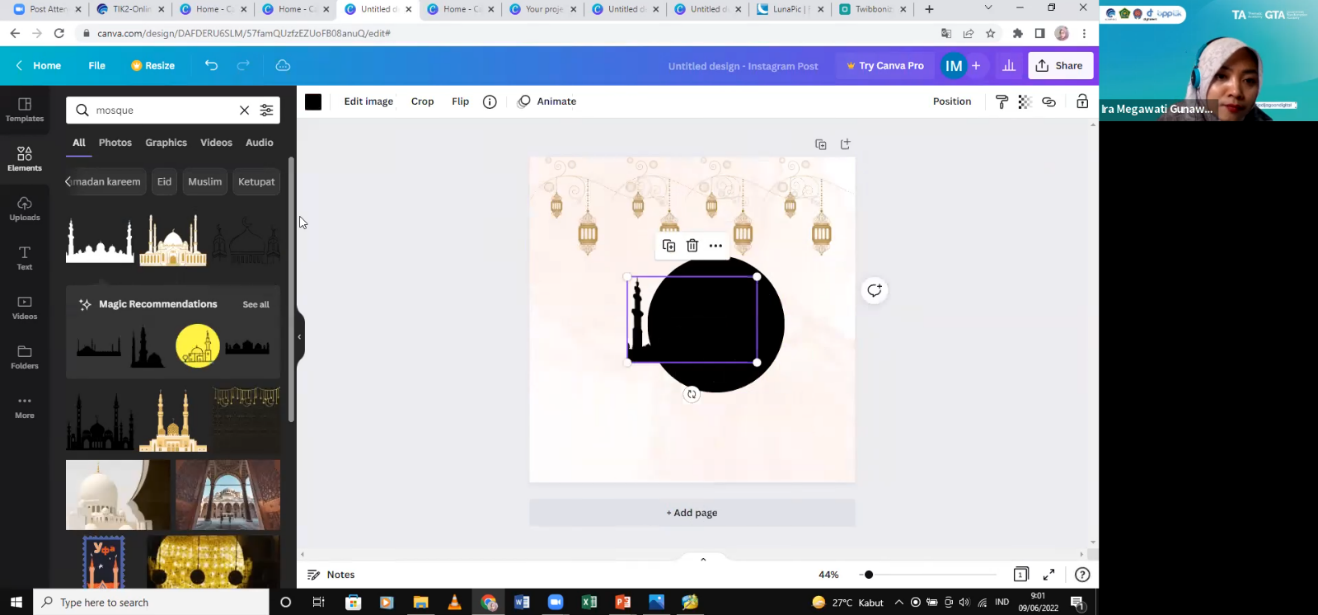The height and width of the screenshot is (615, 1318).
Task: Switch to the Graphics tab
Action: coord(166,143)
